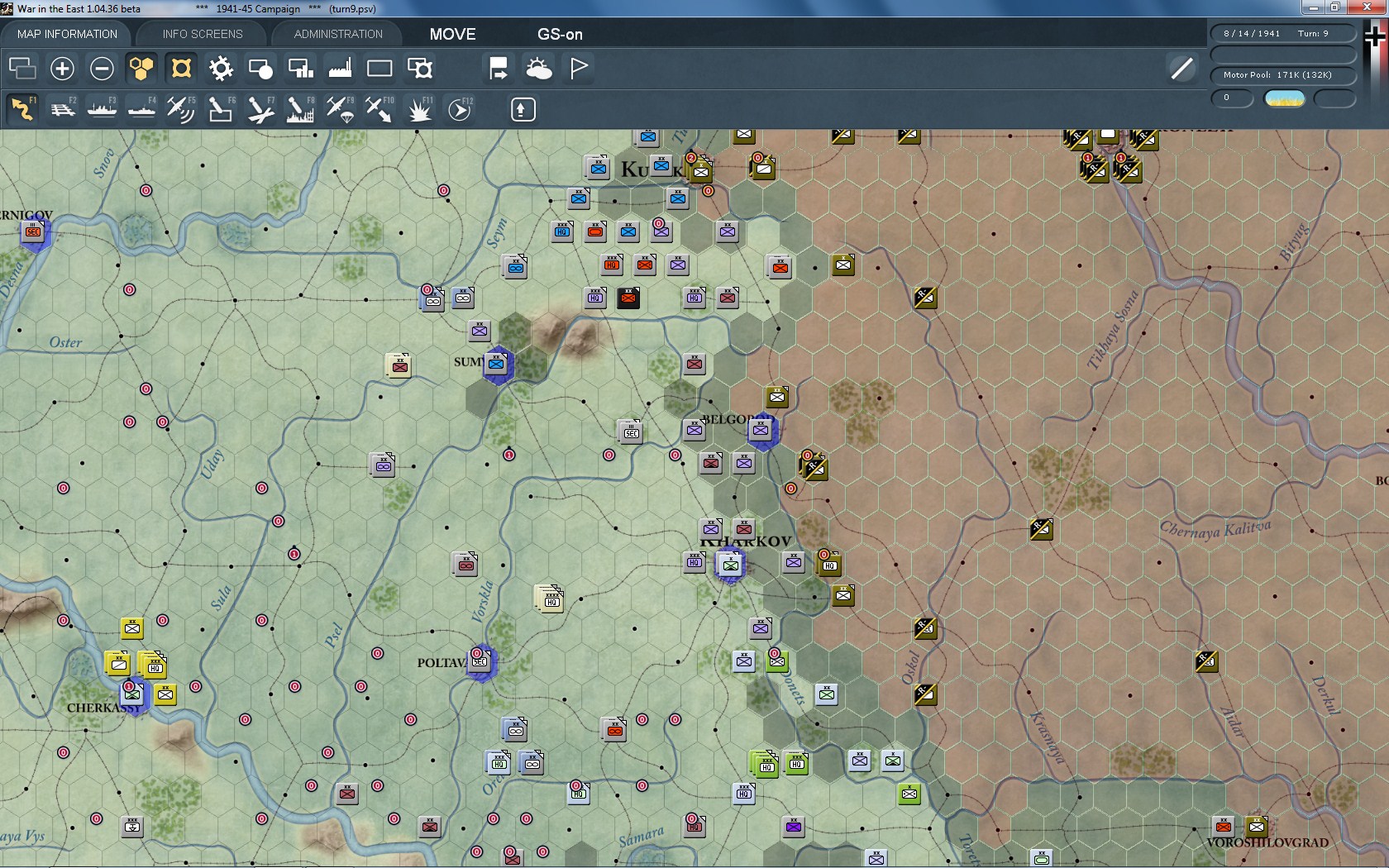Select the blue unit at Sumy
The width and height of the screenshot is (1389, 868).
(x=496, y=364)
